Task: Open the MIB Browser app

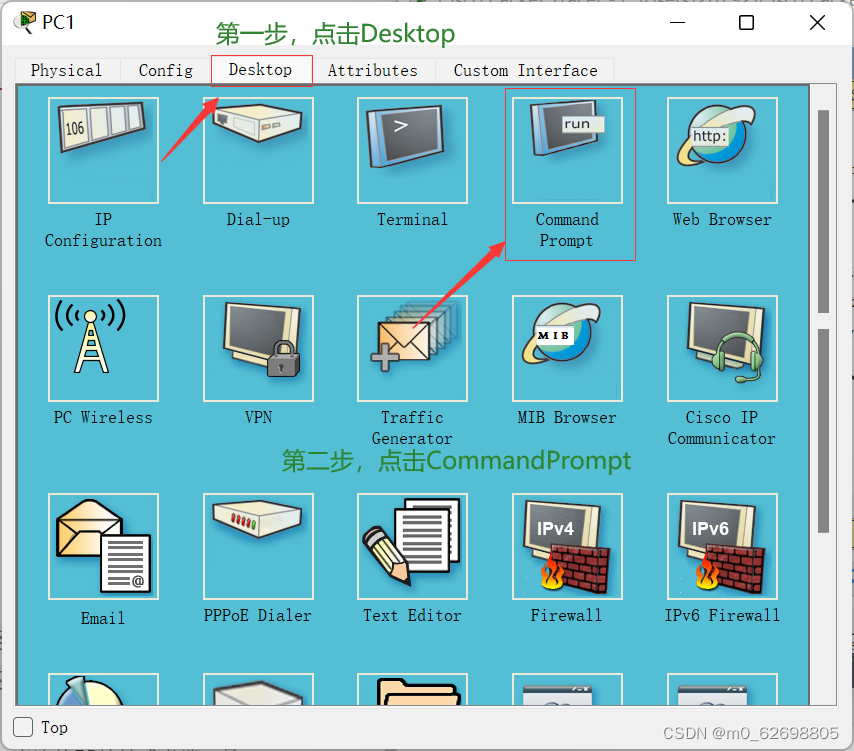Action: click(x=567, y=349)
